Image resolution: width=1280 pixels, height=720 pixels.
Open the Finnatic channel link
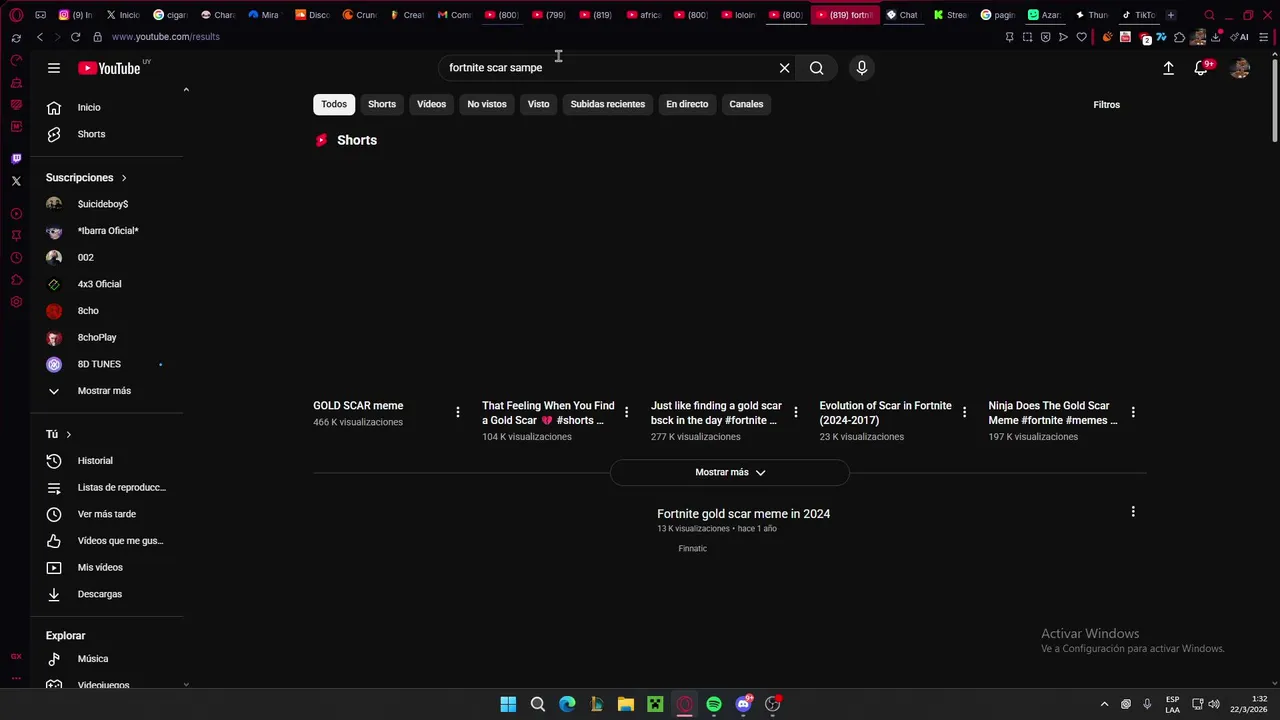click(x=692, y=548)
